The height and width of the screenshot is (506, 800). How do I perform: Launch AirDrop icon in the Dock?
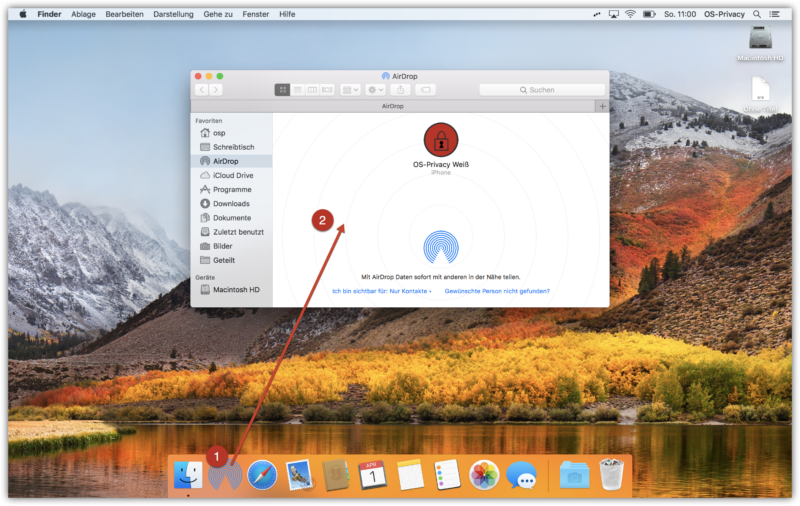pyautogui.click(x=225, y=475)
